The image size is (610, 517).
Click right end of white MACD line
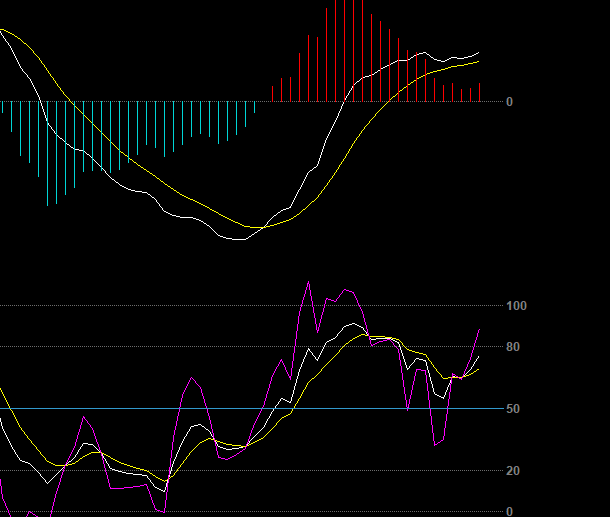click(479, 52)
